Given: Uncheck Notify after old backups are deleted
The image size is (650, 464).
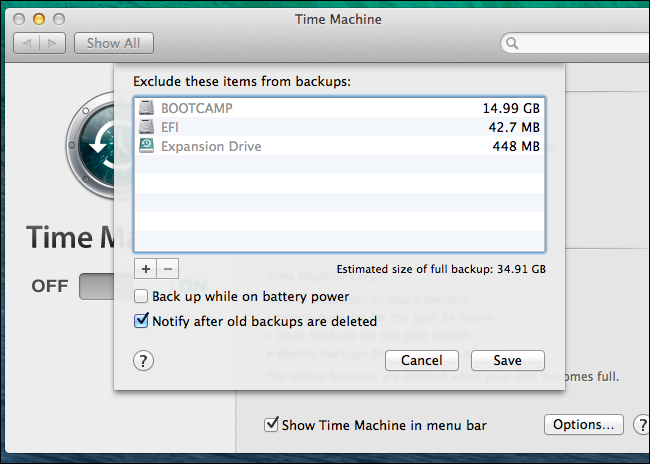Looking at the screenshot, I should (x=141, y=321).
